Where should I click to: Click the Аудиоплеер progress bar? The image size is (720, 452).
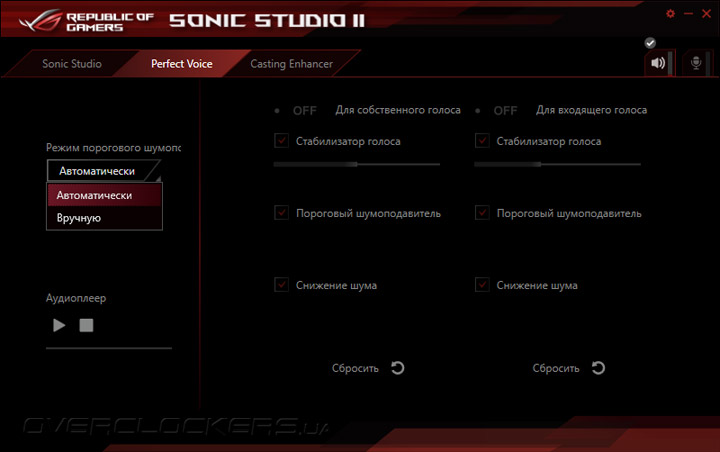[109, 348]
